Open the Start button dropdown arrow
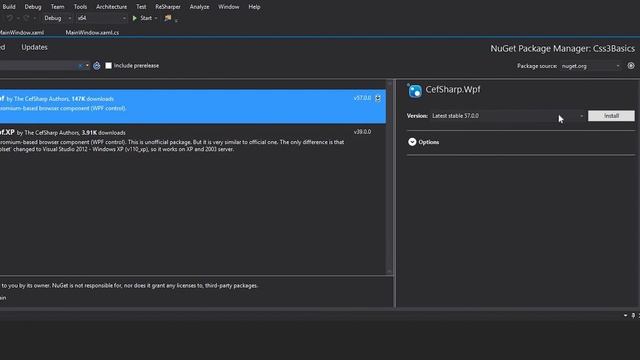 click(156, 18)
